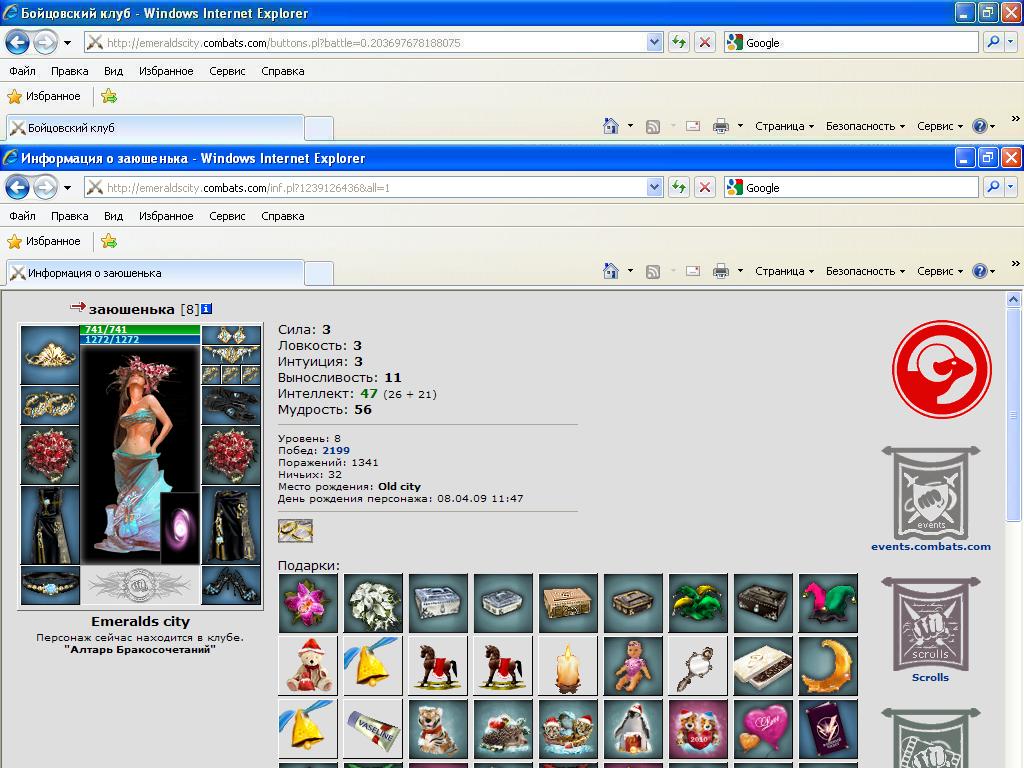Click the Print icon in the front window toolbar
The height and width of the screenshot is (768, 1024).
tap(721, 271)
